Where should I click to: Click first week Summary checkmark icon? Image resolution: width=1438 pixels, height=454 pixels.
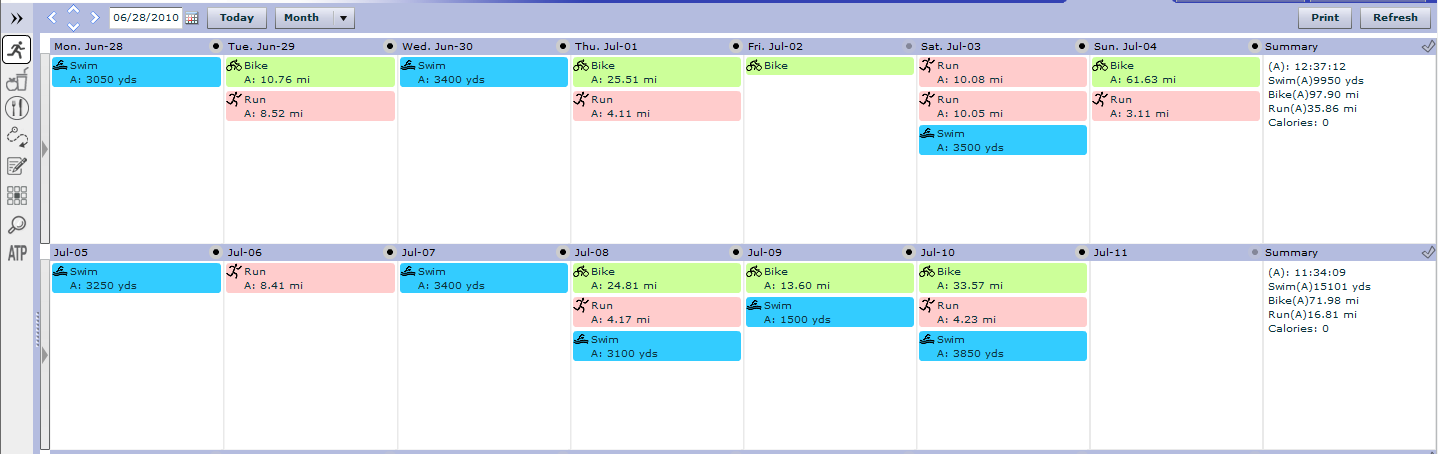pyautogui.click(x=1427, y=46)
